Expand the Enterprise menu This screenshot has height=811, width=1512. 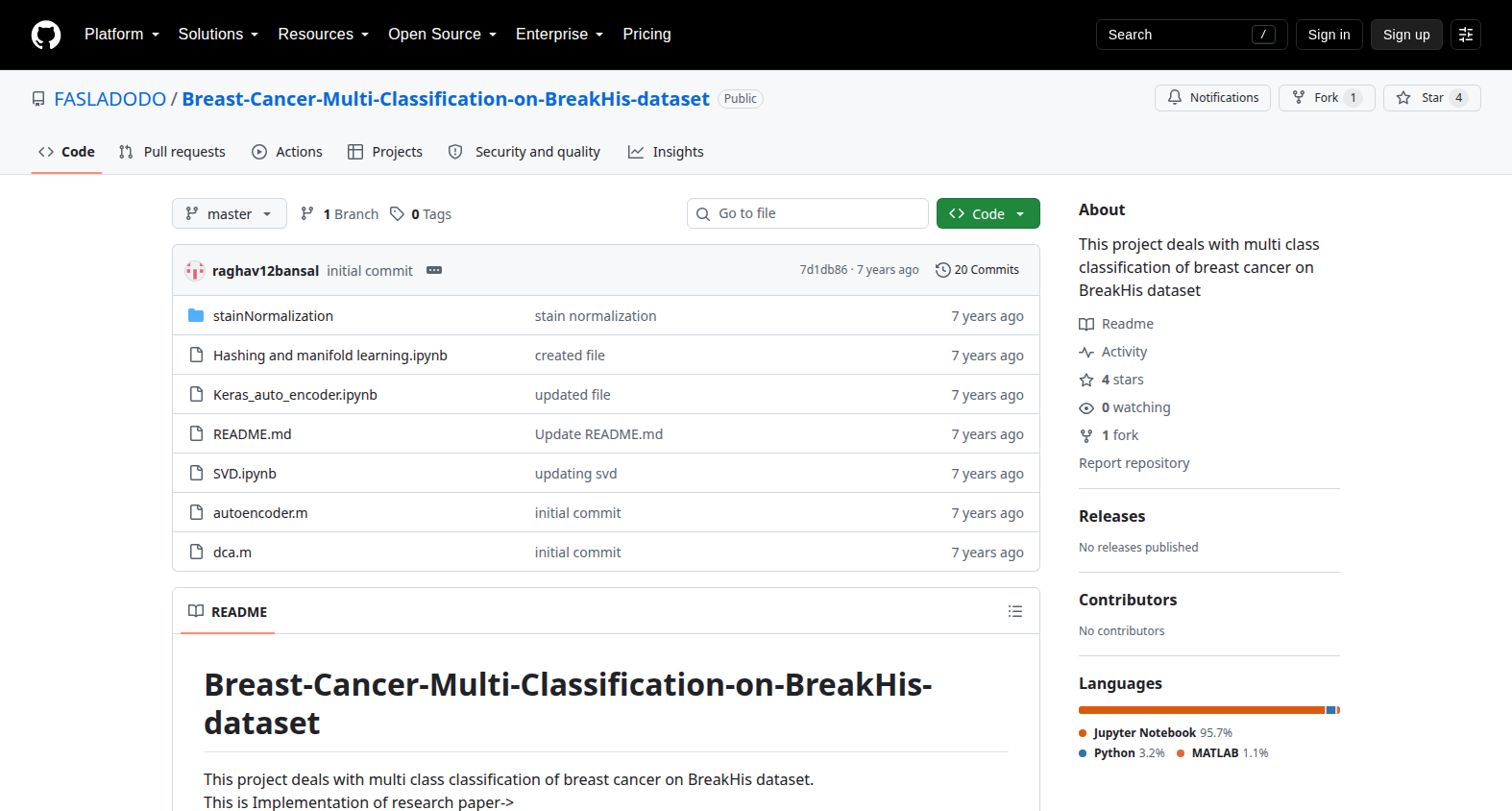(559, 35)
